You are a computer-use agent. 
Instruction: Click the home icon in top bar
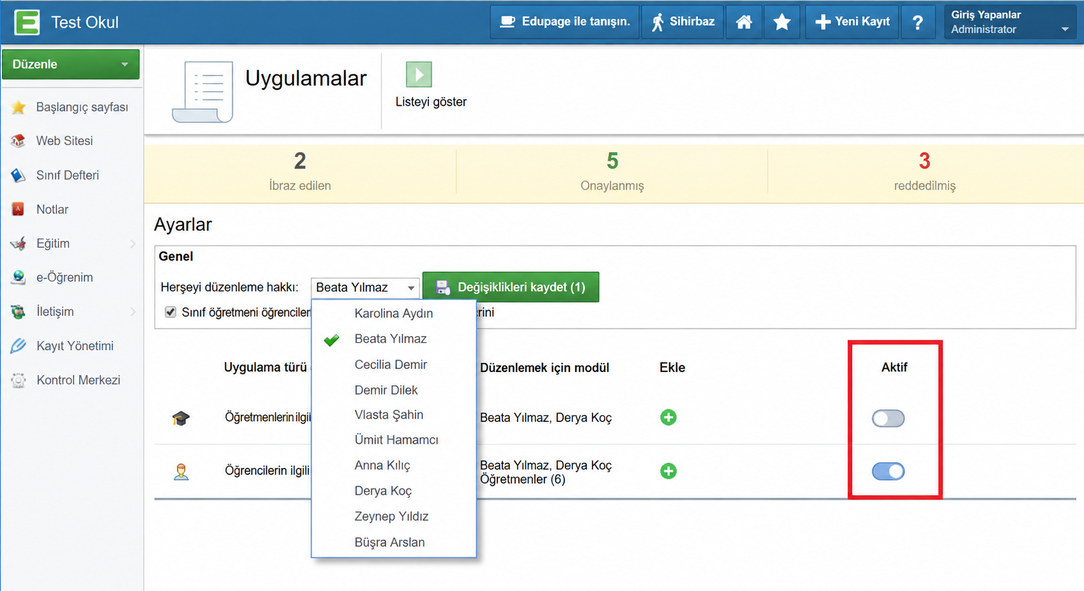coord(744,22)
